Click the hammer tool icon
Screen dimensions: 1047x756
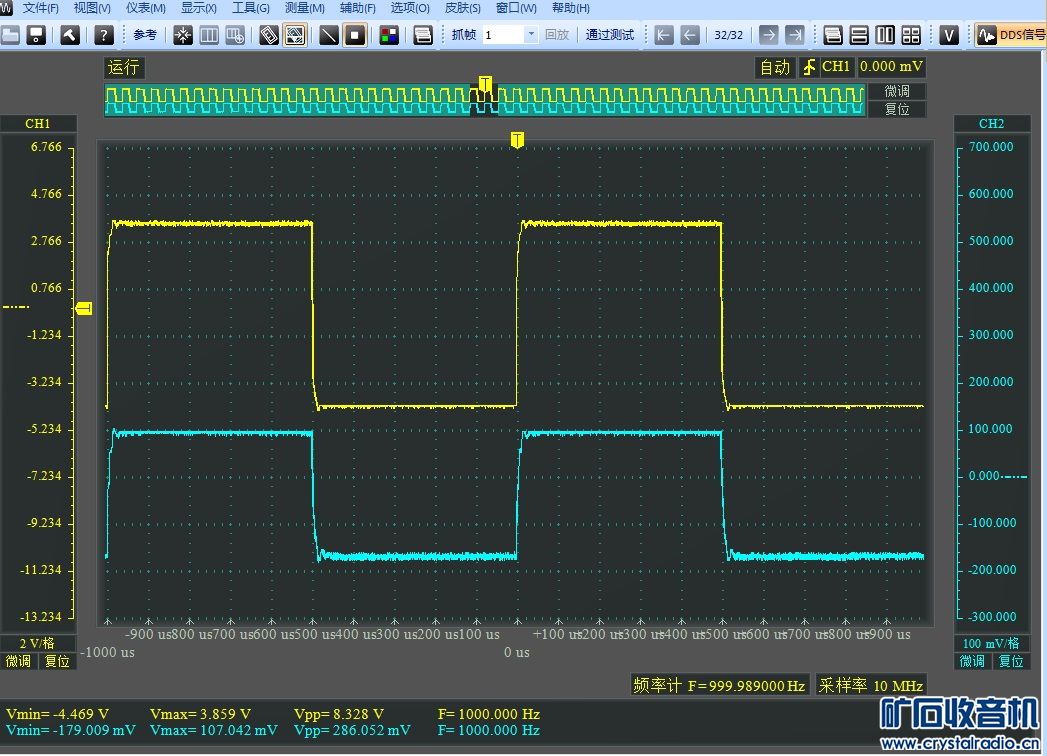tap(70, 35)
